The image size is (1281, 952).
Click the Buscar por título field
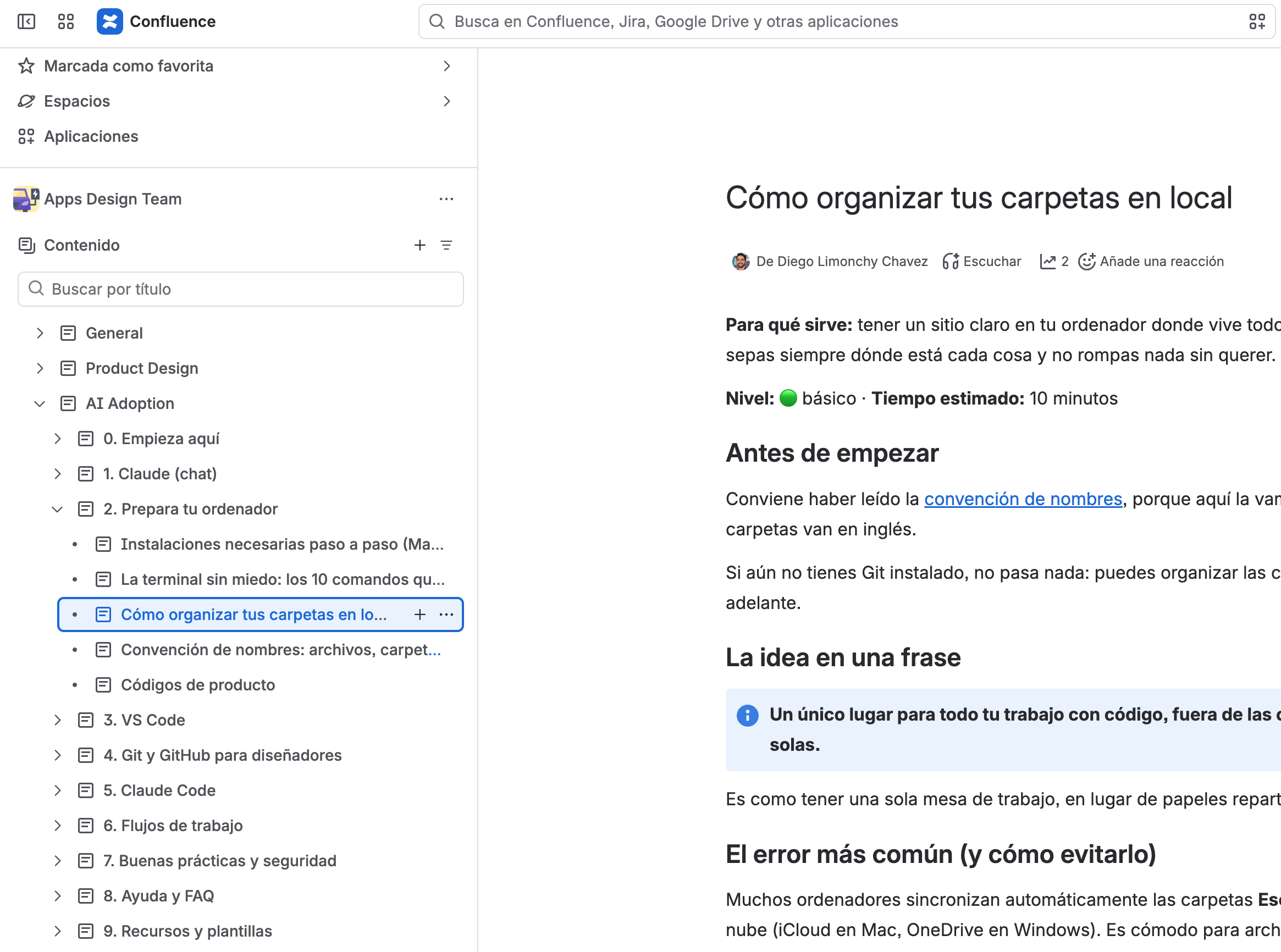pyautogui.click(x=241, y=289)
